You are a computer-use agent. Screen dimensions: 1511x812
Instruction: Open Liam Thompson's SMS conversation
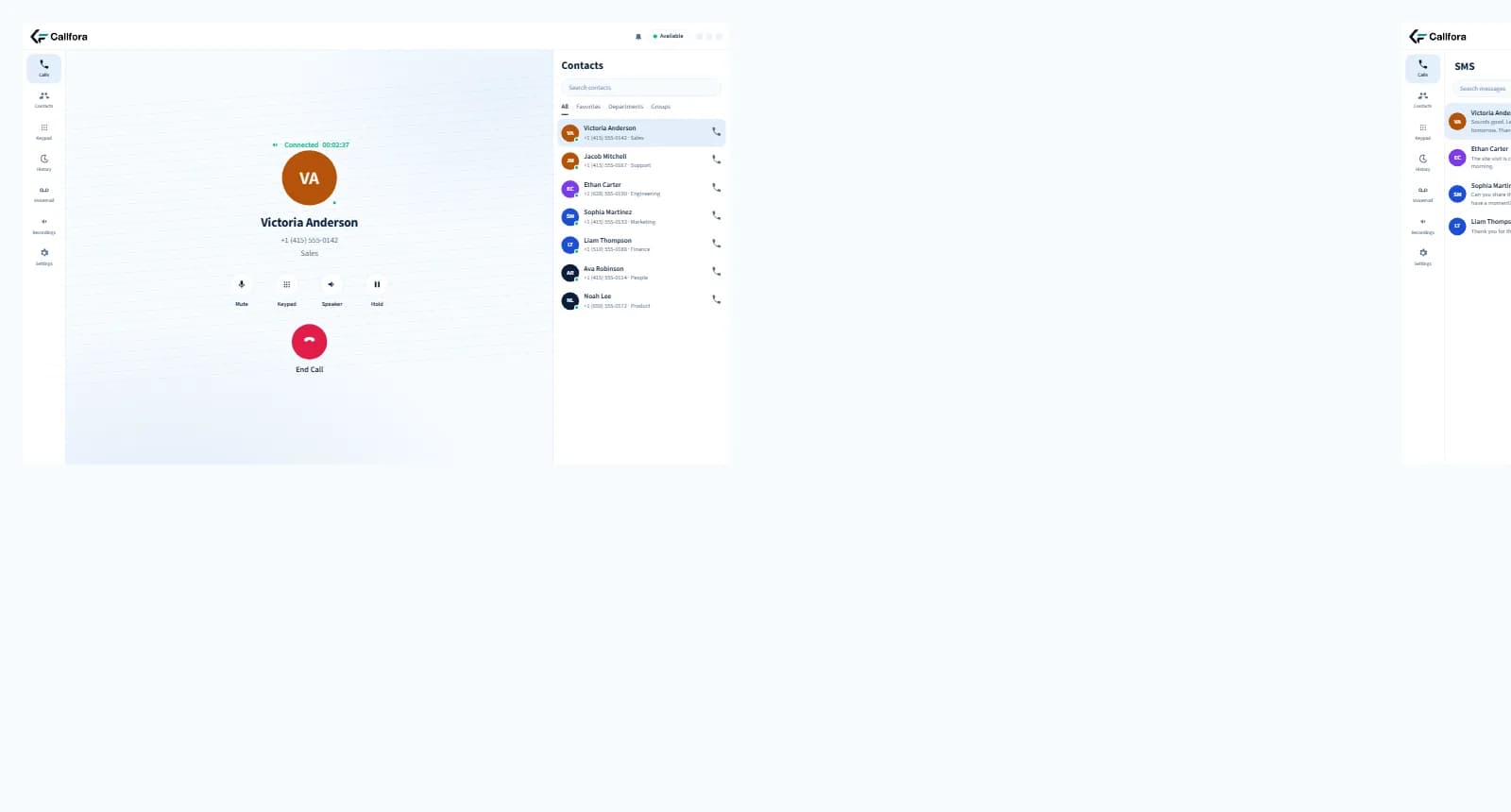pyautogui.click(x=1479, y=227)
